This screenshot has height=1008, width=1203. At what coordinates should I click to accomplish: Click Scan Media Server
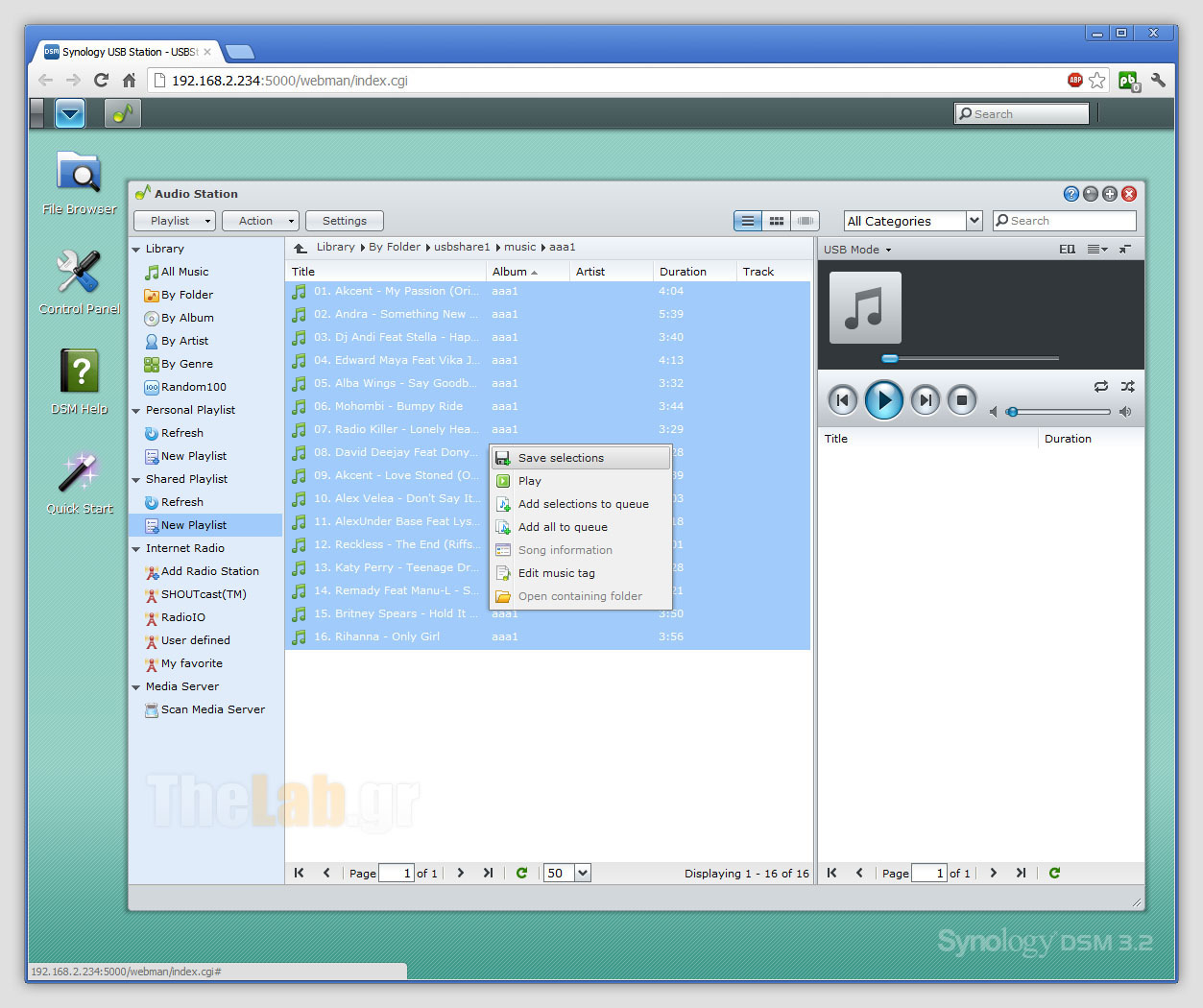click(212, 709)
